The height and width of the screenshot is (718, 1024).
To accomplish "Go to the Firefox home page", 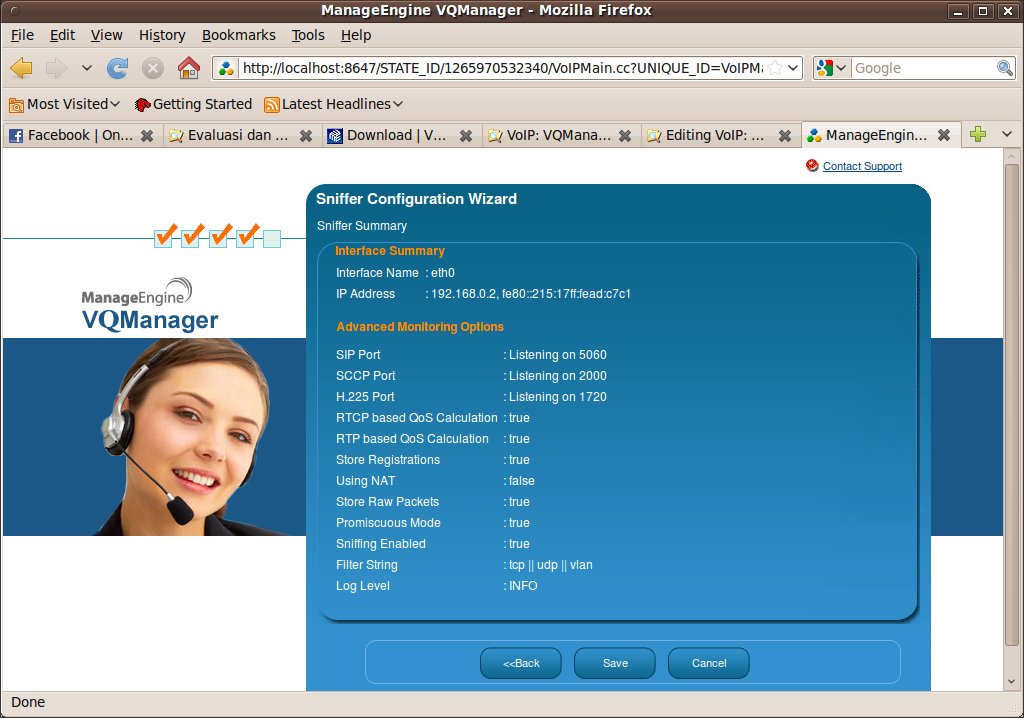I will pos(189,68).
